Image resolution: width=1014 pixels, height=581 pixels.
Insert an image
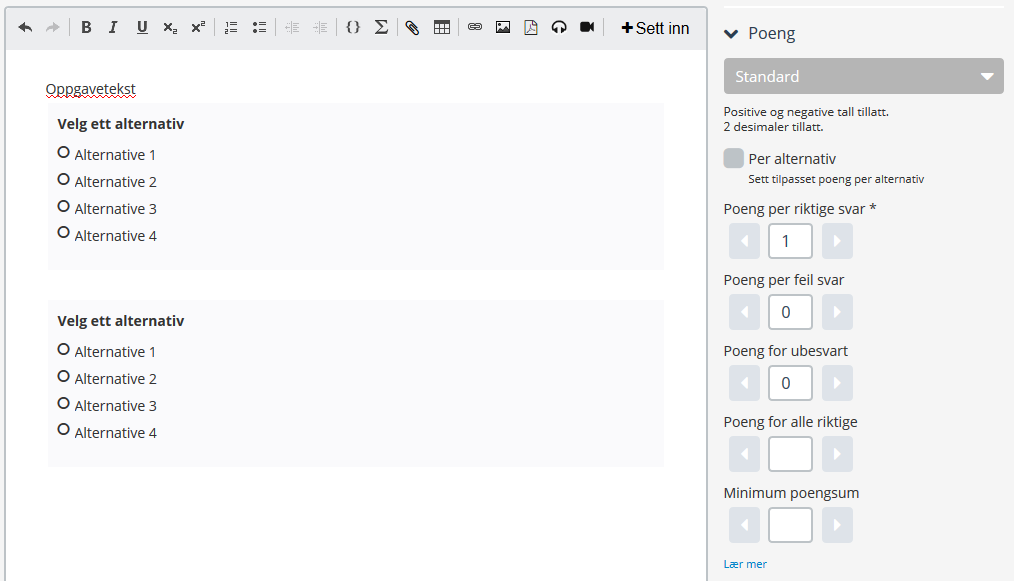(x=503, y=28)
